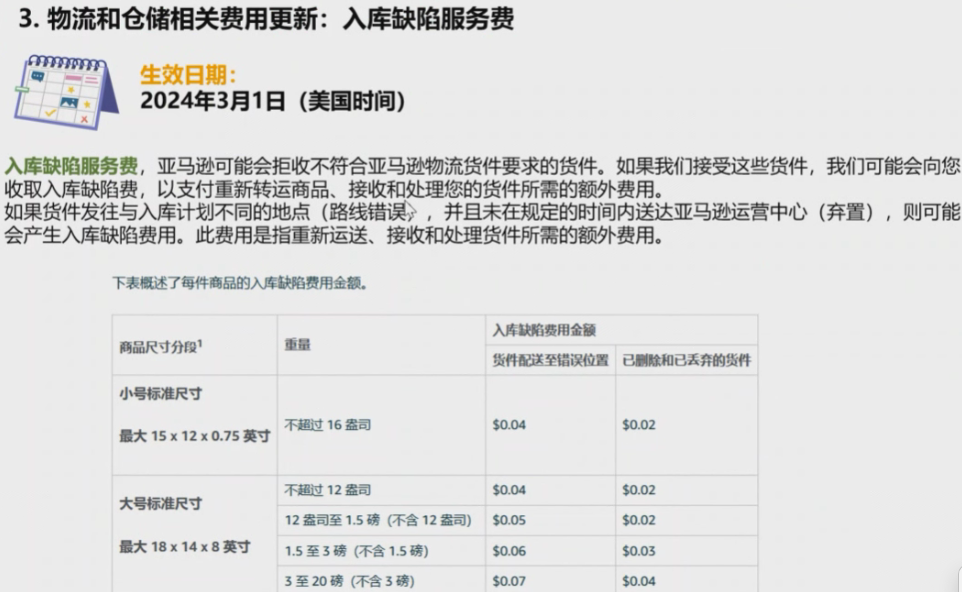Click '最大 15 x 12 x 0.75 英寸' text
The image size is (962, 592).
coord(194,436)
